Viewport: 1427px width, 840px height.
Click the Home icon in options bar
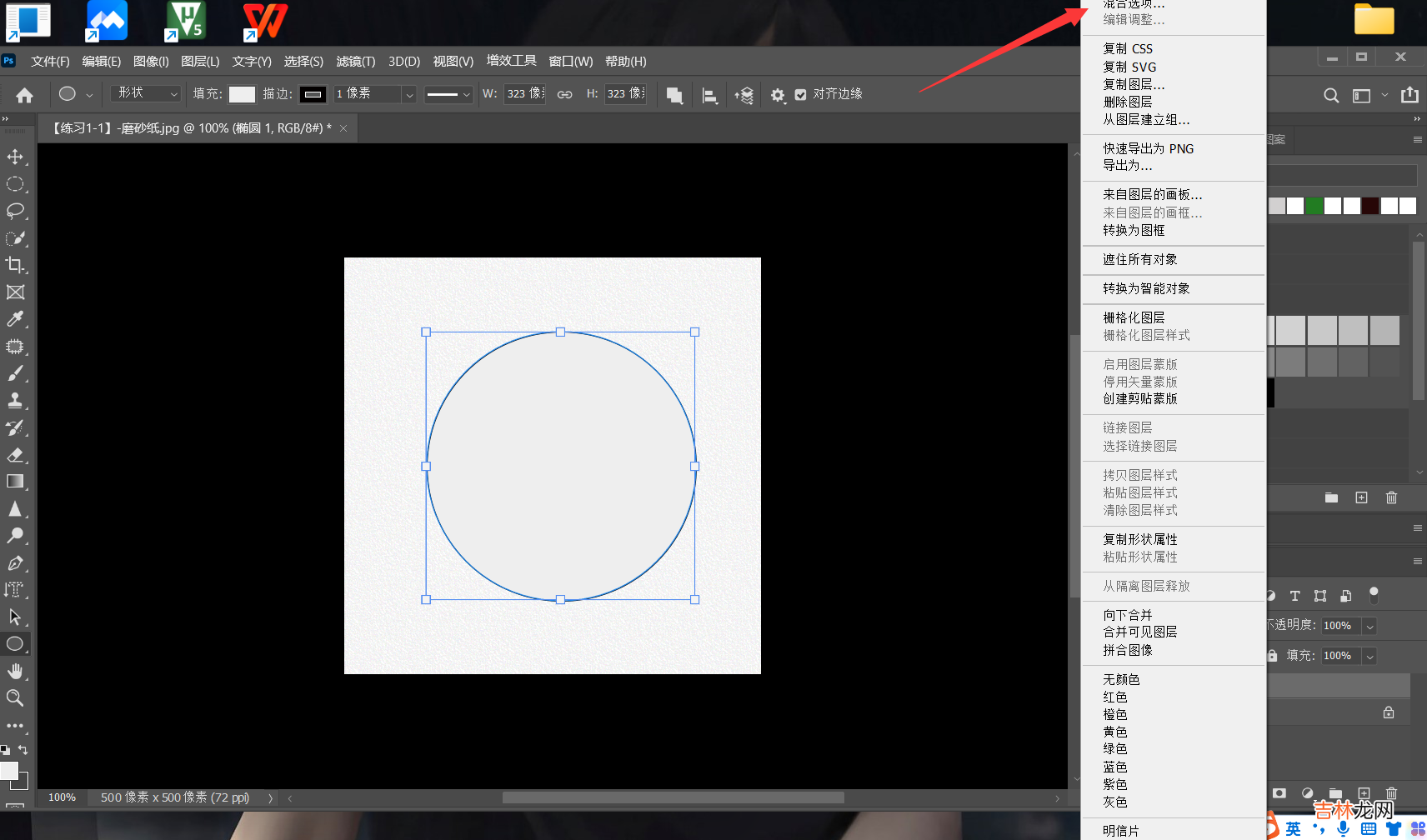pos(25,95)
